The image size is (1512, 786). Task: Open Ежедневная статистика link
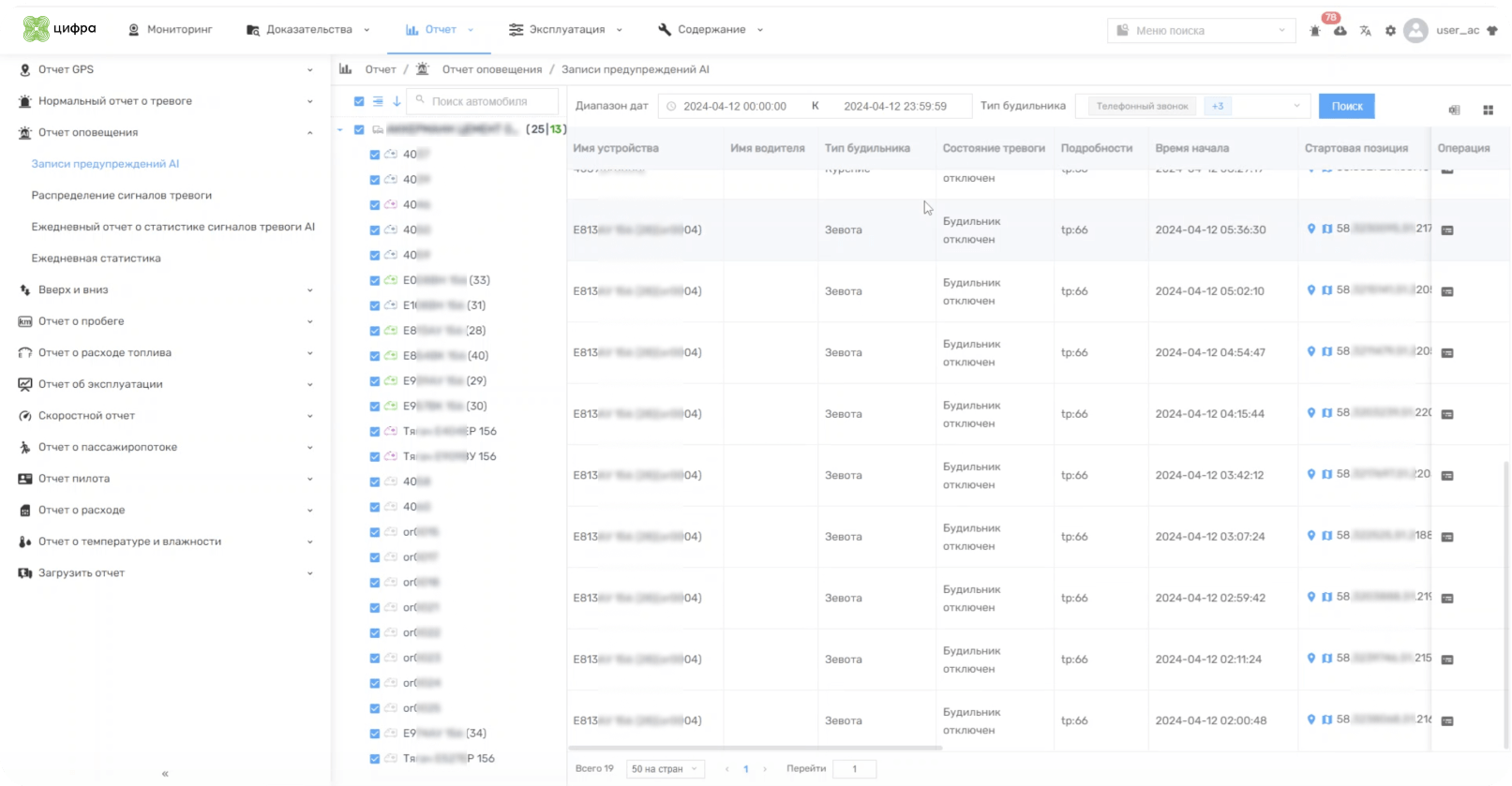97,259
